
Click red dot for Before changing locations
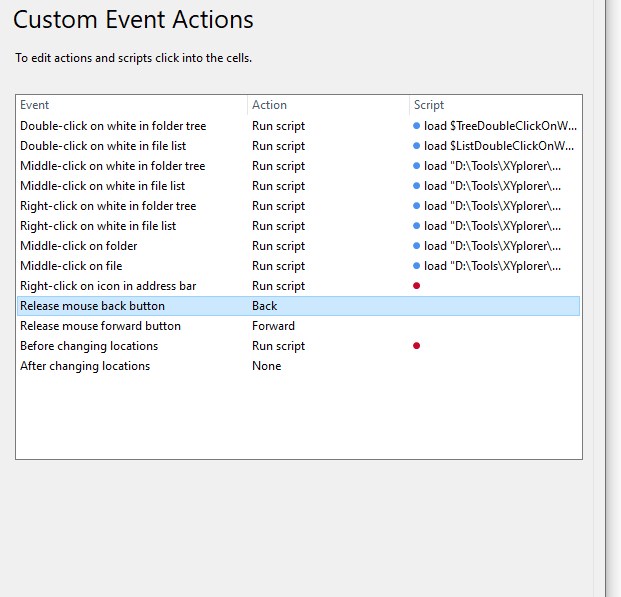tap(416, 346)
